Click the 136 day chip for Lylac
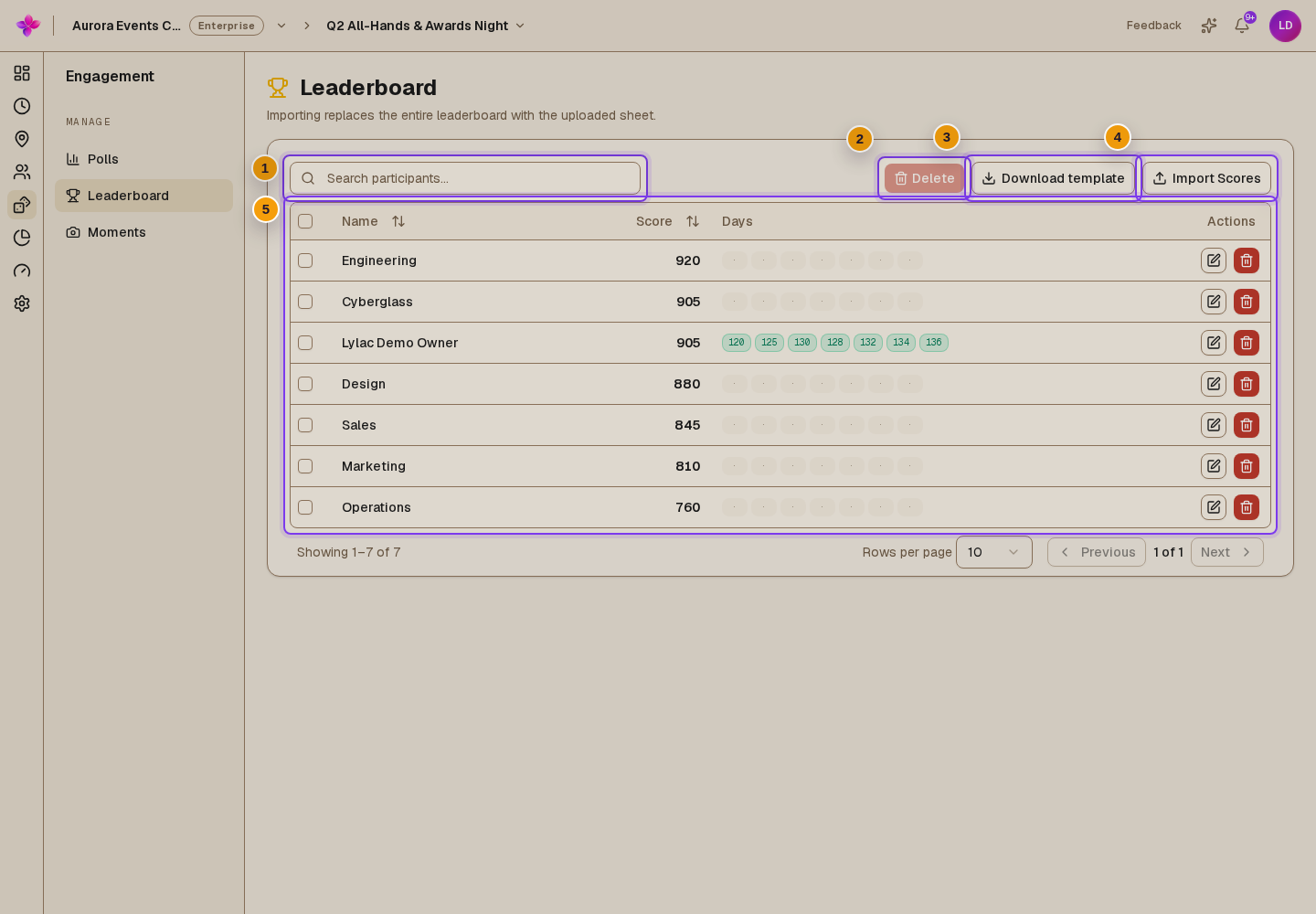 [934, 343]
